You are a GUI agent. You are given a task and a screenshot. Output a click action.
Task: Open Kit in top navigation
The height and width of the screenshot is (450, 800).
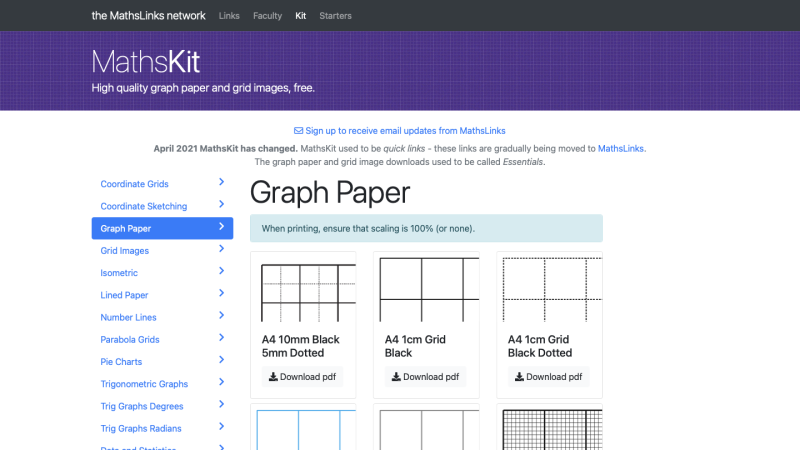(x=301, y=16)
